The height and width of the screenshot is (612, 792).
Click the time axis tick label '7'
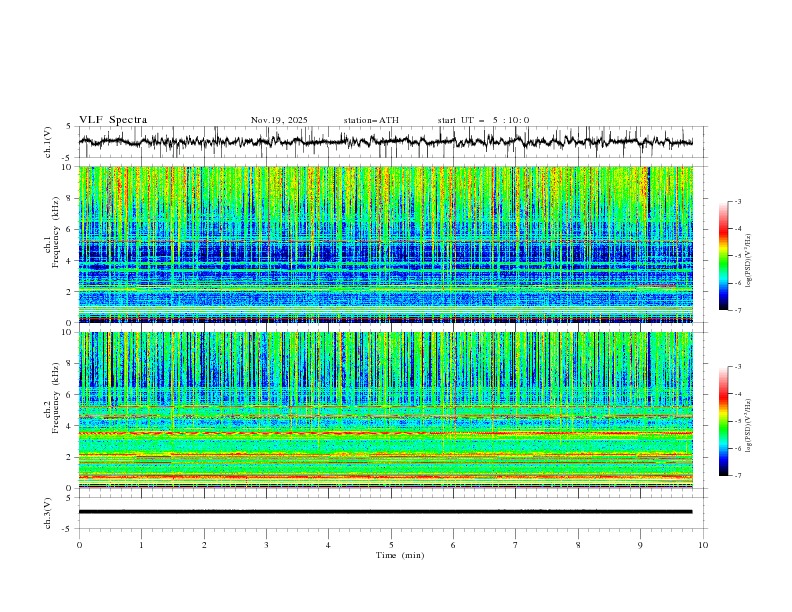516,545
